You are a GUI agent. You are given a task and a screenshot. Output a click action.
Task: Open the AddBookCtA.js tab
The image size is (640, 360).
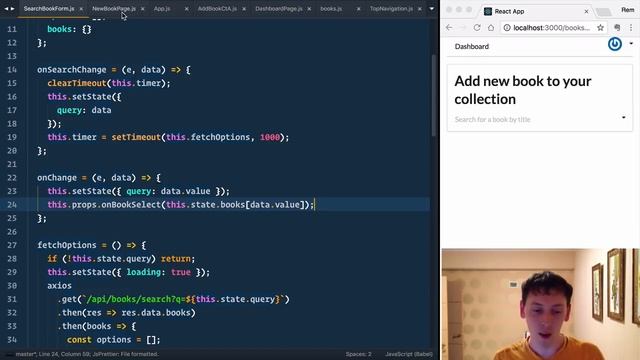pyautogui.click(x=217, y=9)
